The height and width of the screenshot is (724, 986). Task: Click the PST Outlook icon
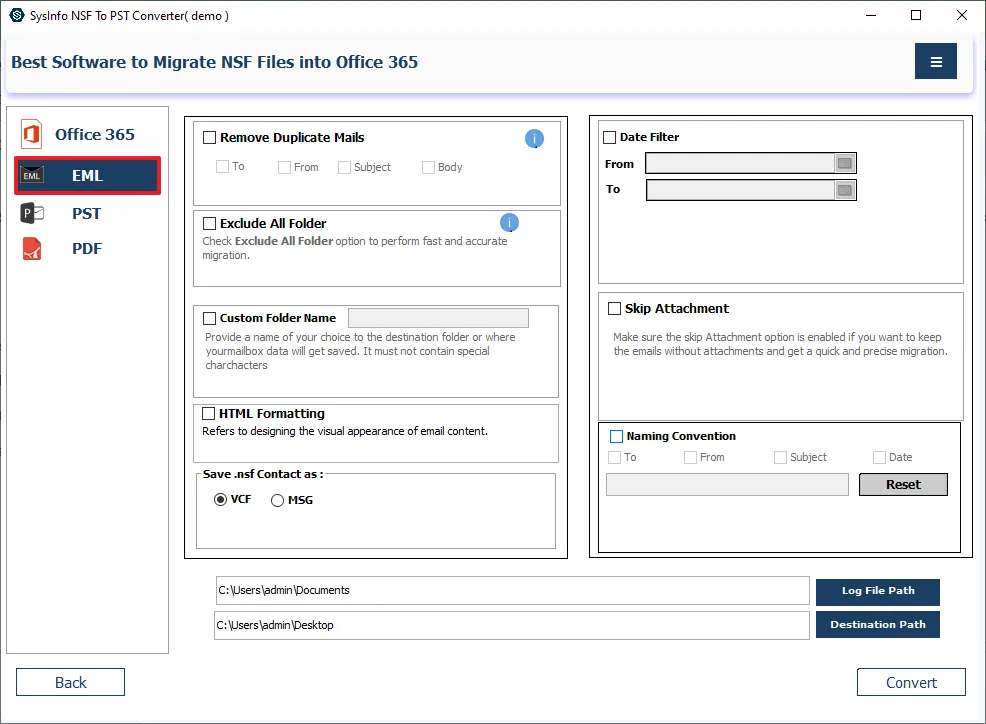[32, 213]
